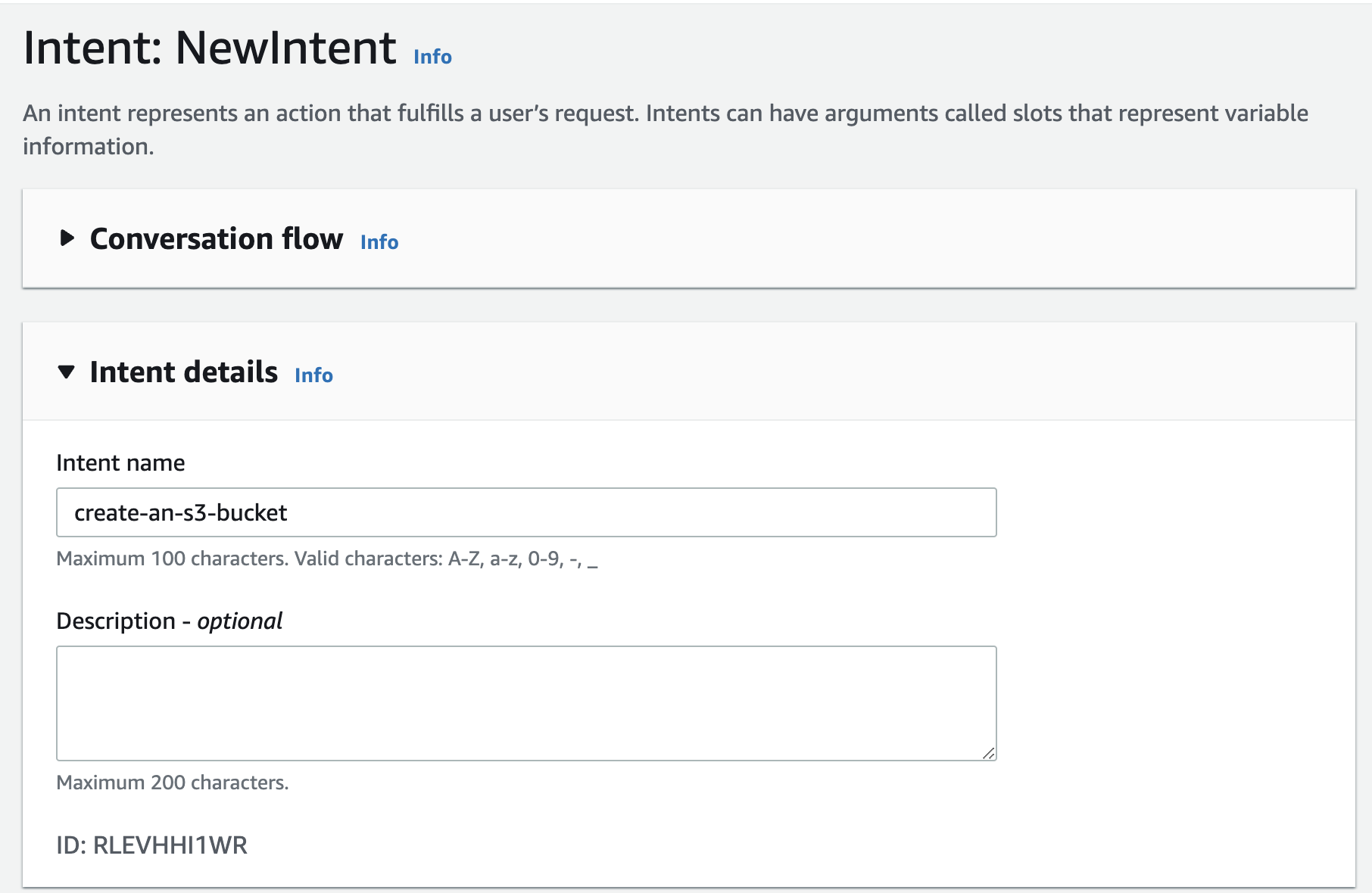
Task: Click the Intent details header
Action: (183, 372)
